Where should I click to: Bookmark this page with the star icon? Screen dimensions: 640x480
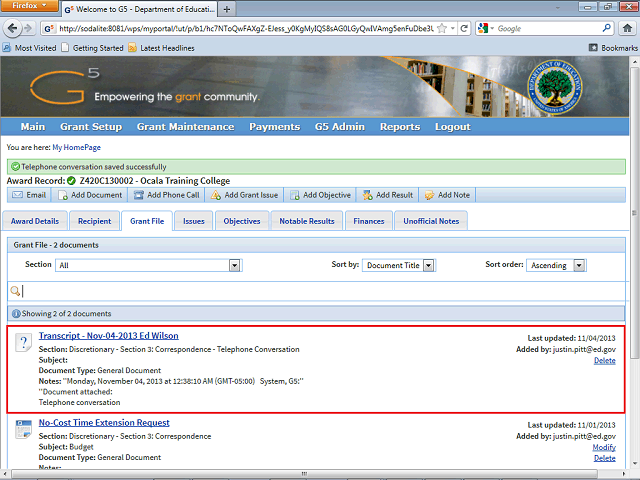(442, 28)
